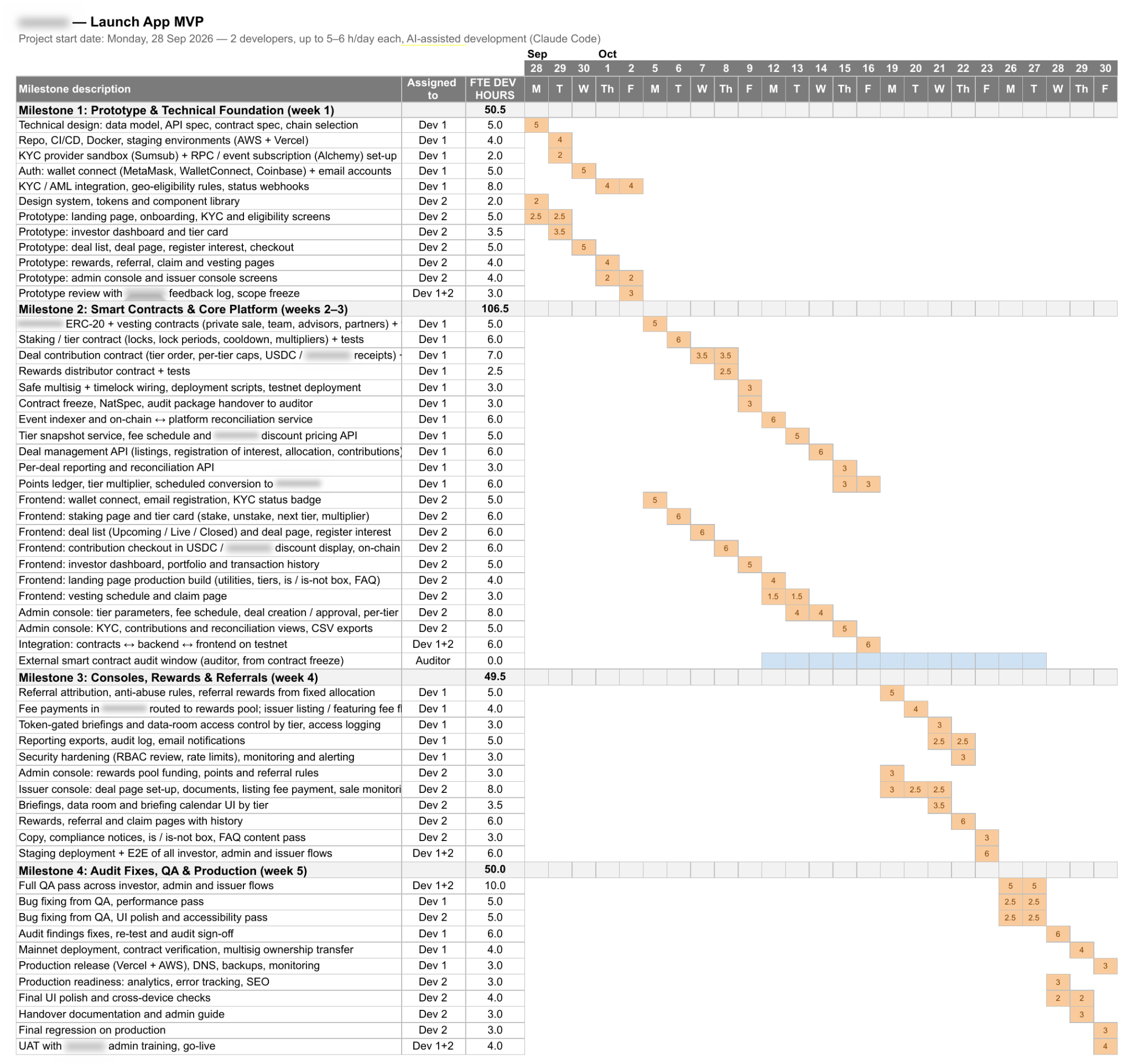Click the 'Sep' month label in the timeline

click(537, 54)
